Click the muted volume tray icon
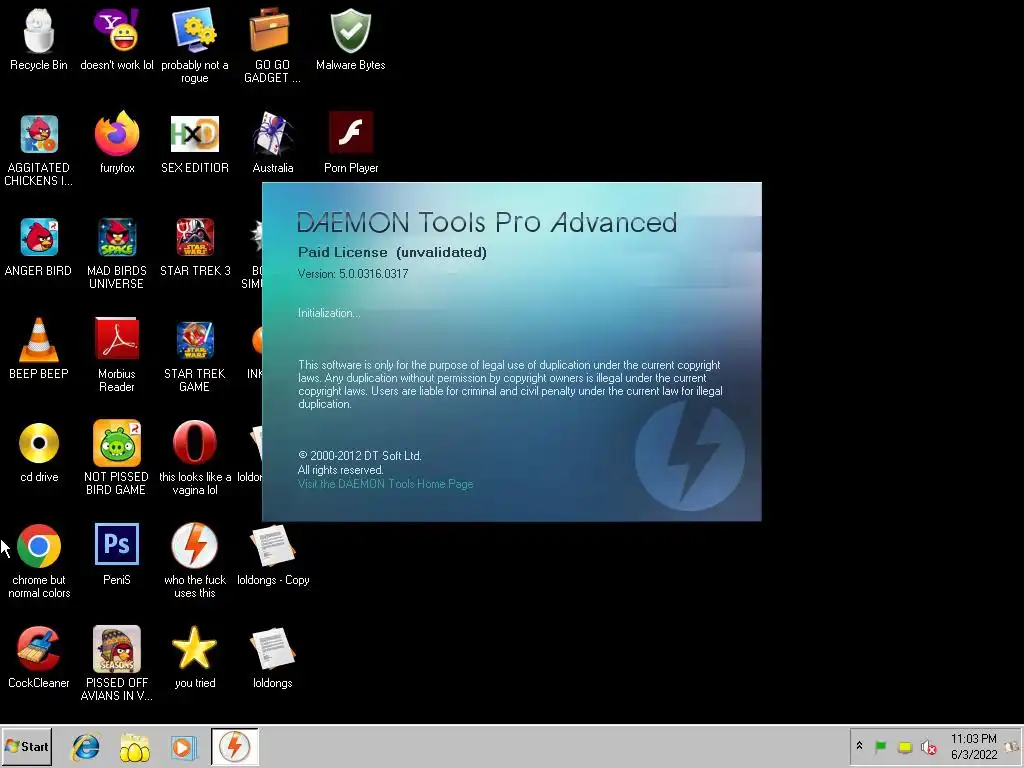Viewport: 1024px width, 768px height. pos(928,746)
